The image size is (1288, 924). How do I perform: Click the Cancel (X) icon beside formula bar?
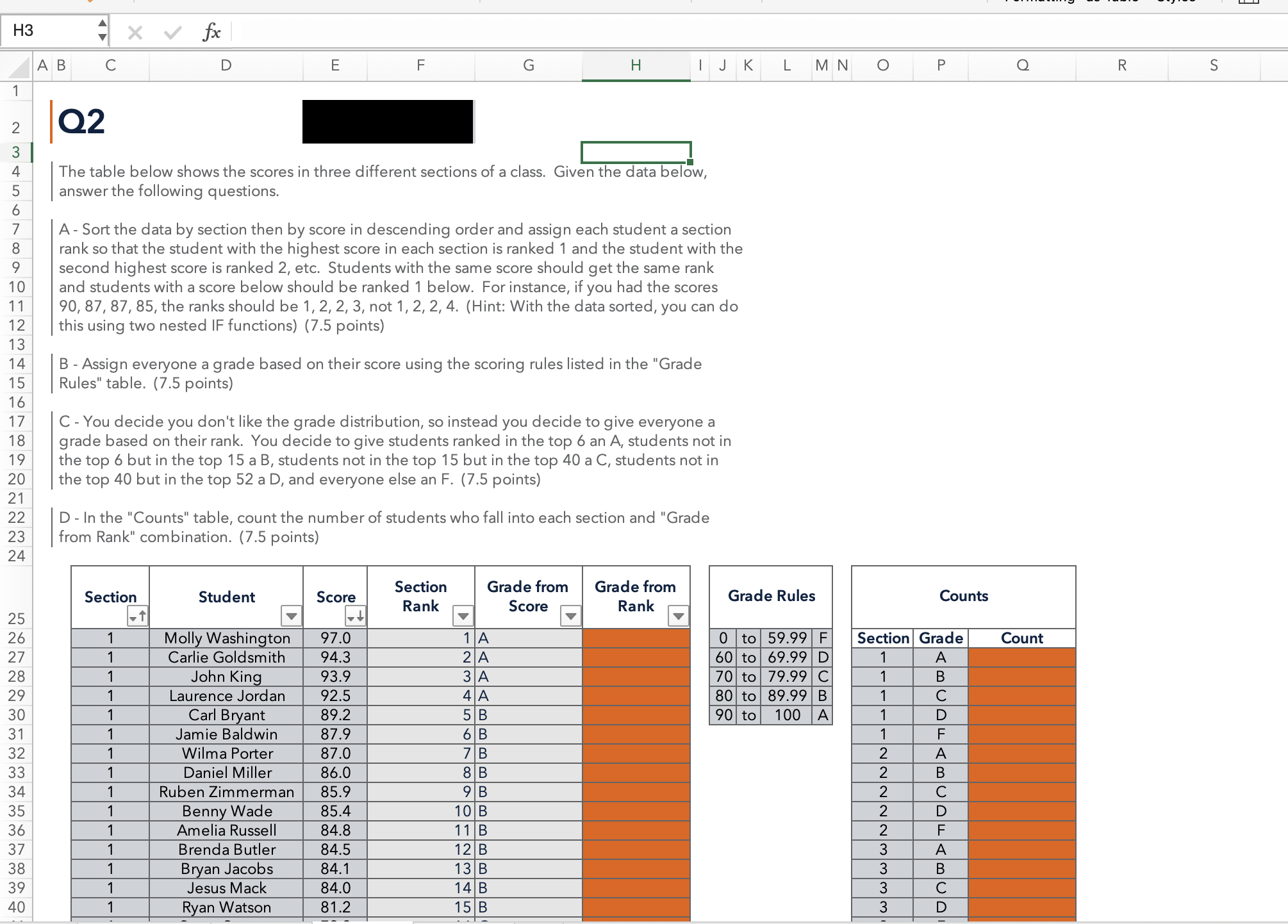click(x=135, y=31)
